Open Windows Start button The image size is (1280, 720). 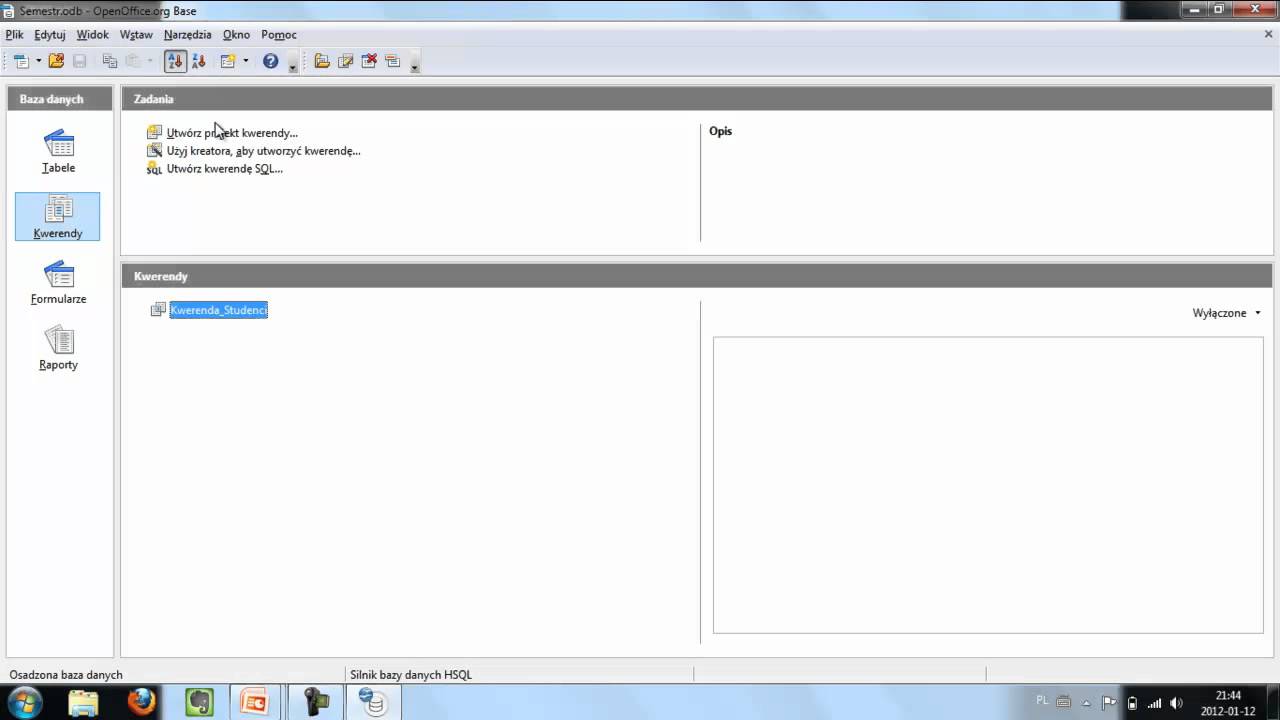[24, 702]
